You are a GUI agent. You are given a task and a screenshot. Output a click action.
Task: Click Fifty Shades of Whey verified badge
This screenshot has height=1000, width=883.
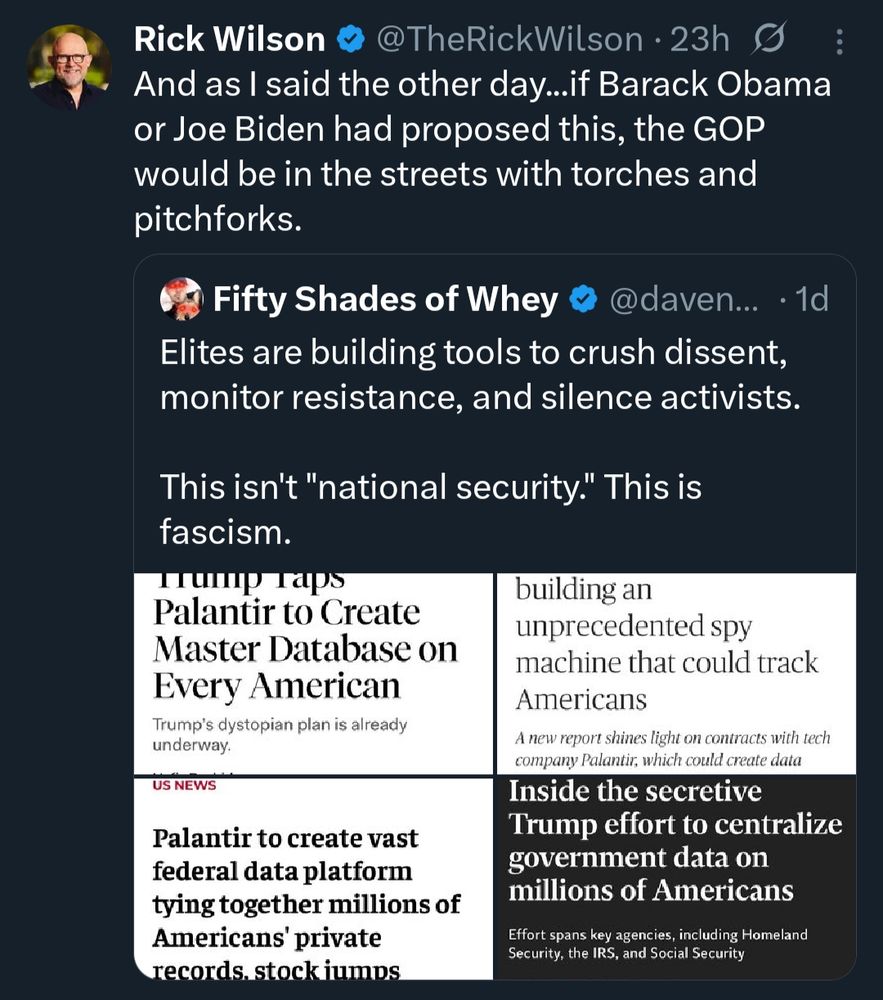coord(582,299)
